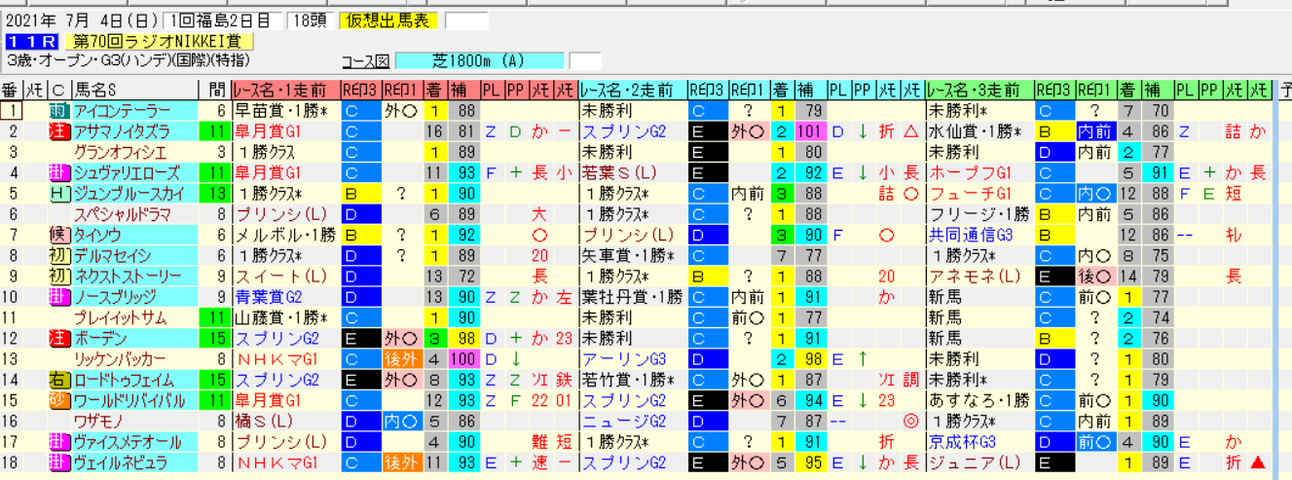This screenshot has width=1292, height=480.
Task: Click the 早苗賞・1勝* race cell
Action: pyautogui.click(x=286, y=111)
